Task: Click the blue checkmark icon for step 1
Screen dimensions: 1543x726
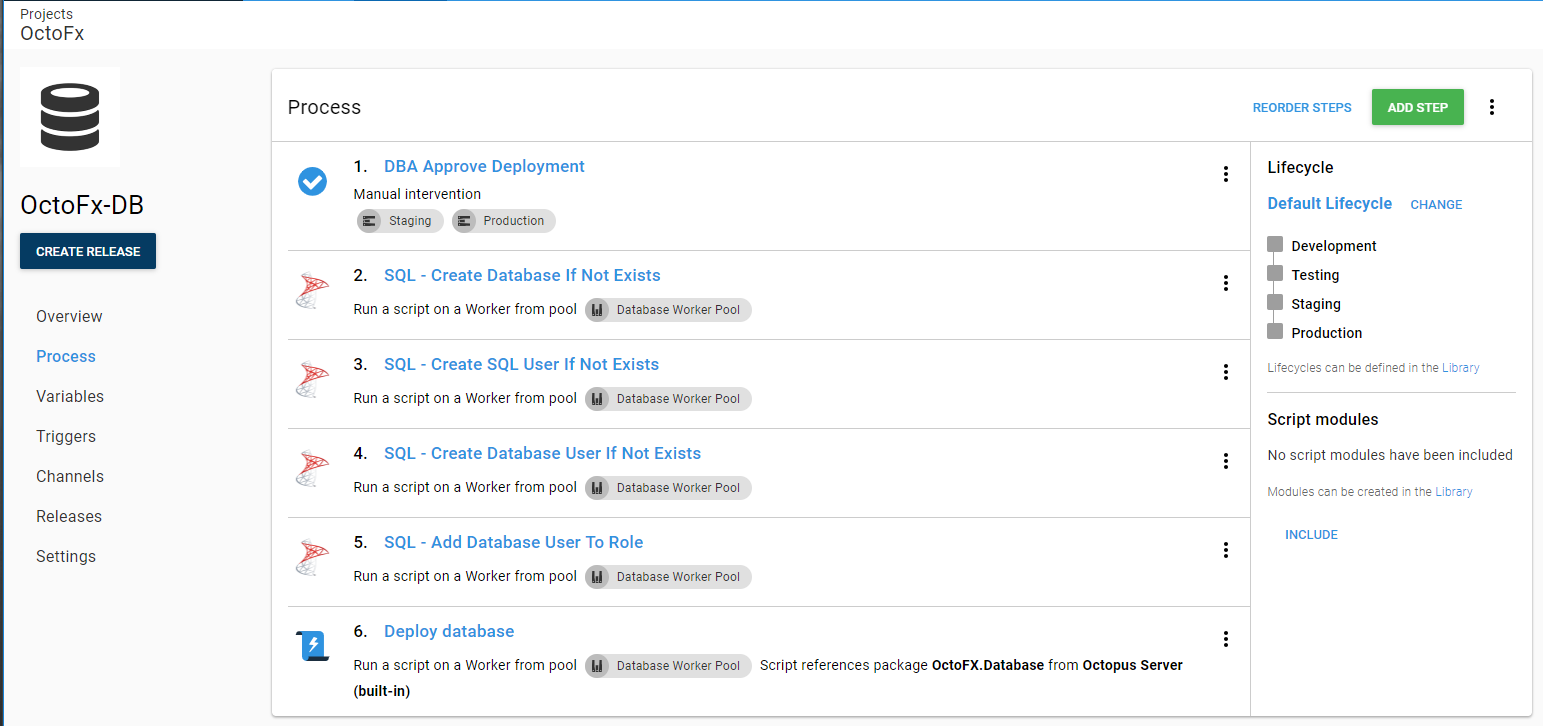Action: tap(312, 181)
